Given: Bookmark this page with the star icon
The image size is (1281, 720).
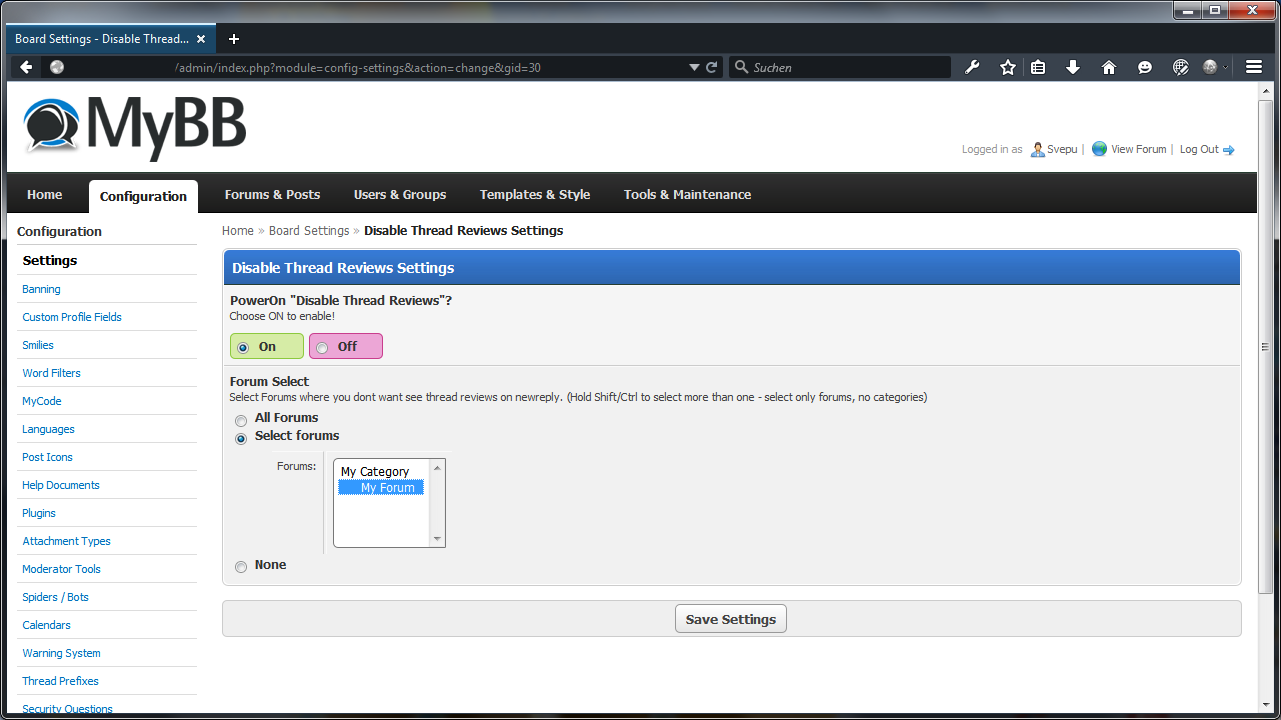Looking at the screenshot, I should click(x=1008, y=67).
